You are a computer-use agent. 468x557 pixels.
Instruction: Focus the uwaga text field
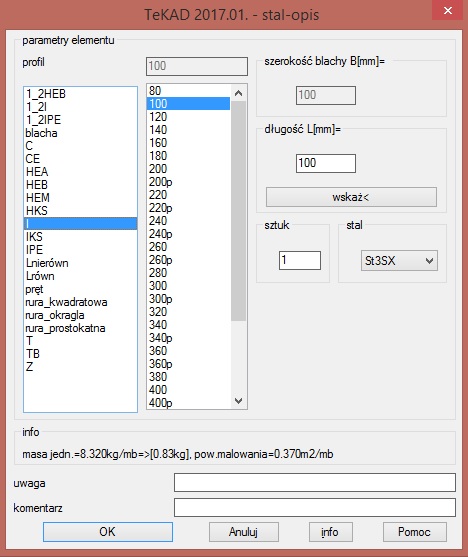tap(314, 482)
